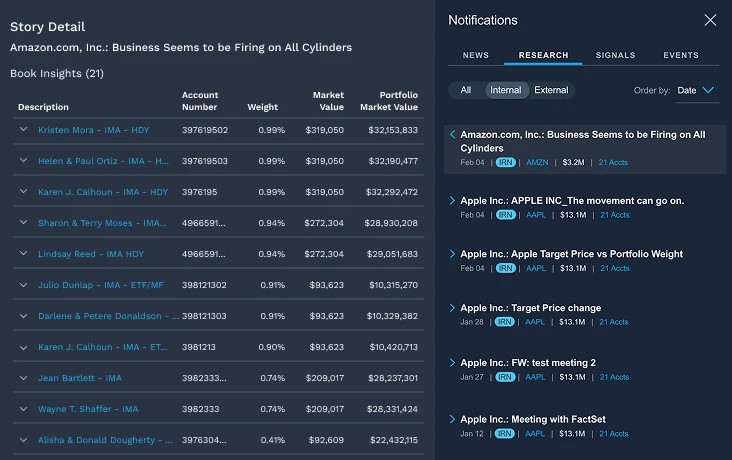The image size is (732, 460).
Task: Select portfolio value $32,153,833 cell
Action: (393, 130)
